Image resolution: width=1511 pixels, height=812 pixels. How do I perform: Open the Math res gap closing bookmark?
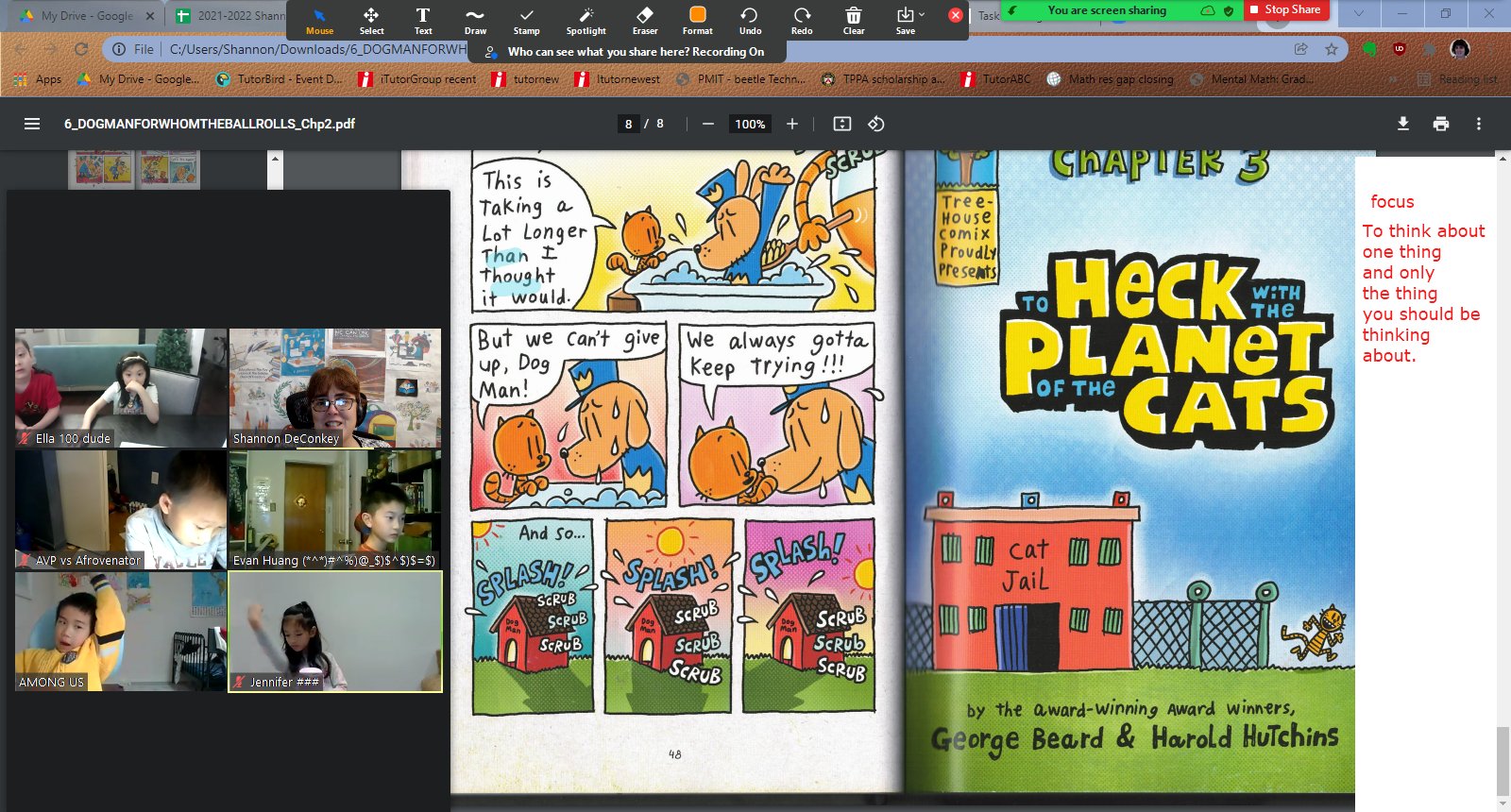(1111, 79)
